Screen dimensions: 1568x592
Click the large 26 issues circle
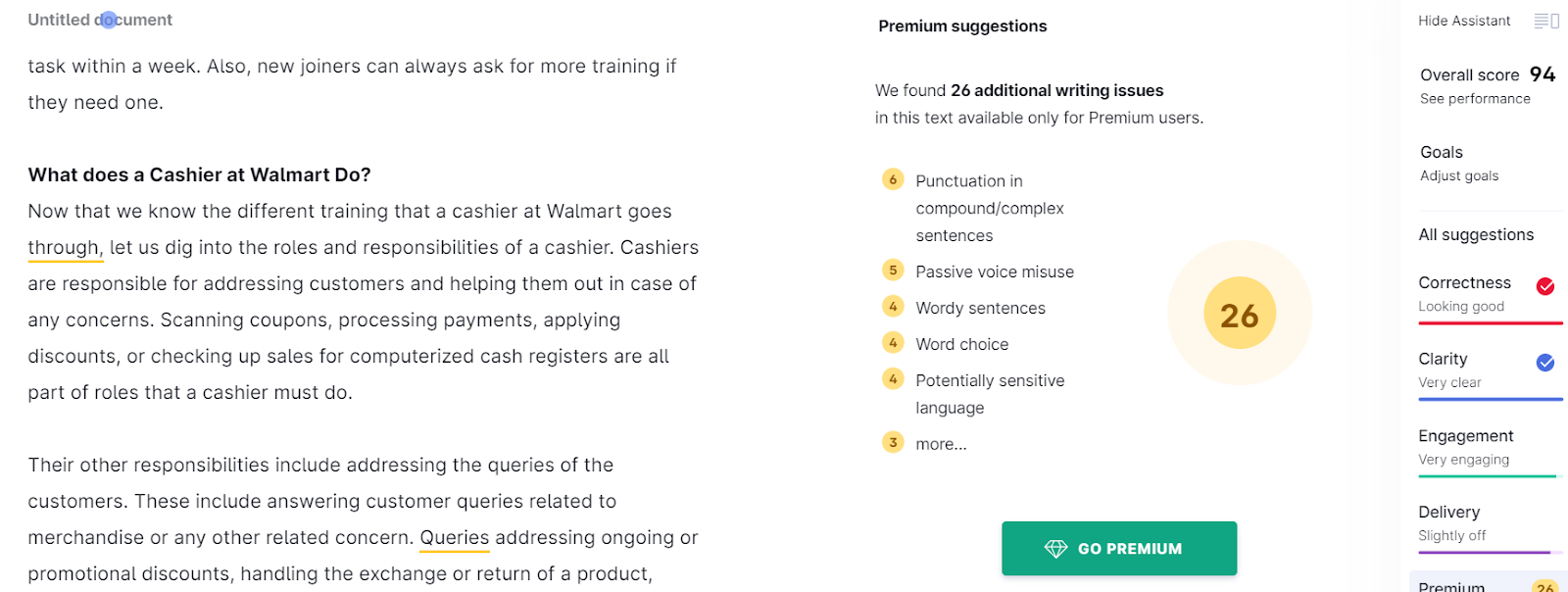click(1240, 315)
